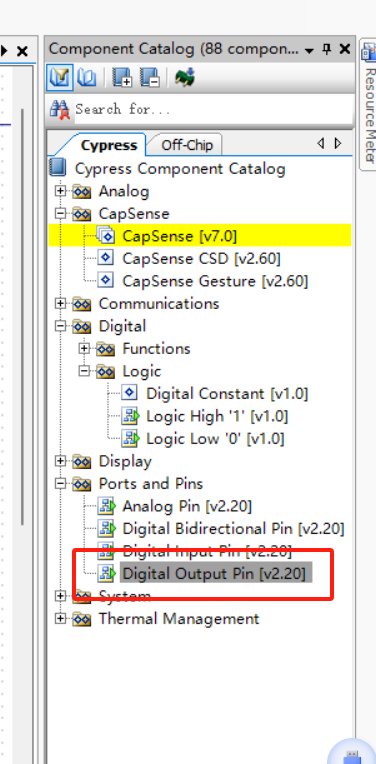Screen dimensions: 376x764
Task: Click the right tab scroll arrow
Action: 338,143
